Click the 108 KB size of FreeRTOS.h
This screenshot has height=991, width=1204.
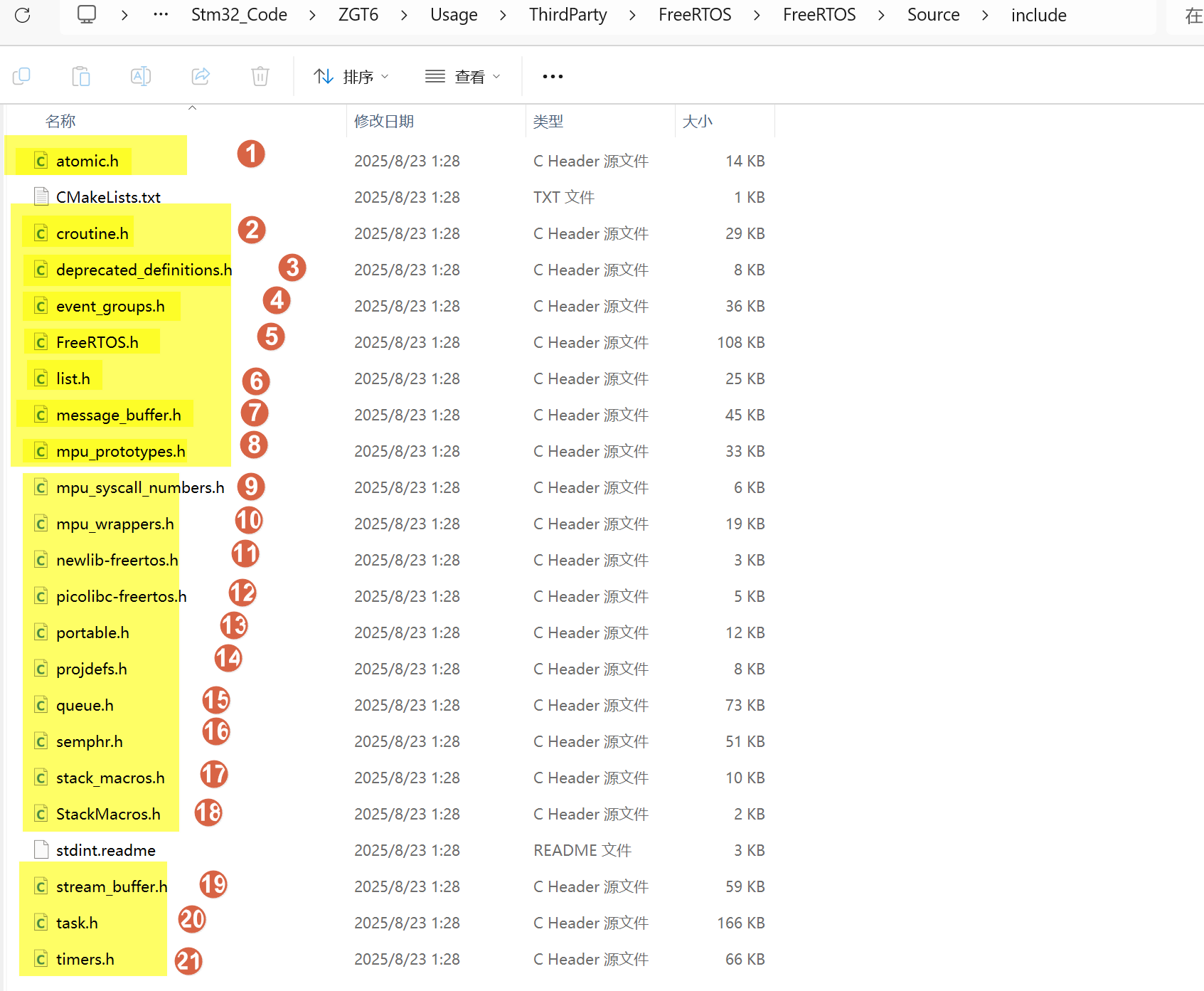(x=741, y=342)
